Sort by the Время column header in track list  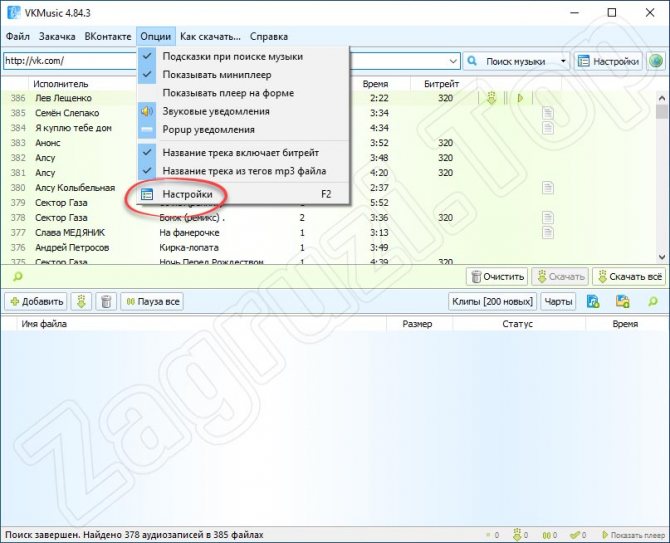[x=375, y=84]
